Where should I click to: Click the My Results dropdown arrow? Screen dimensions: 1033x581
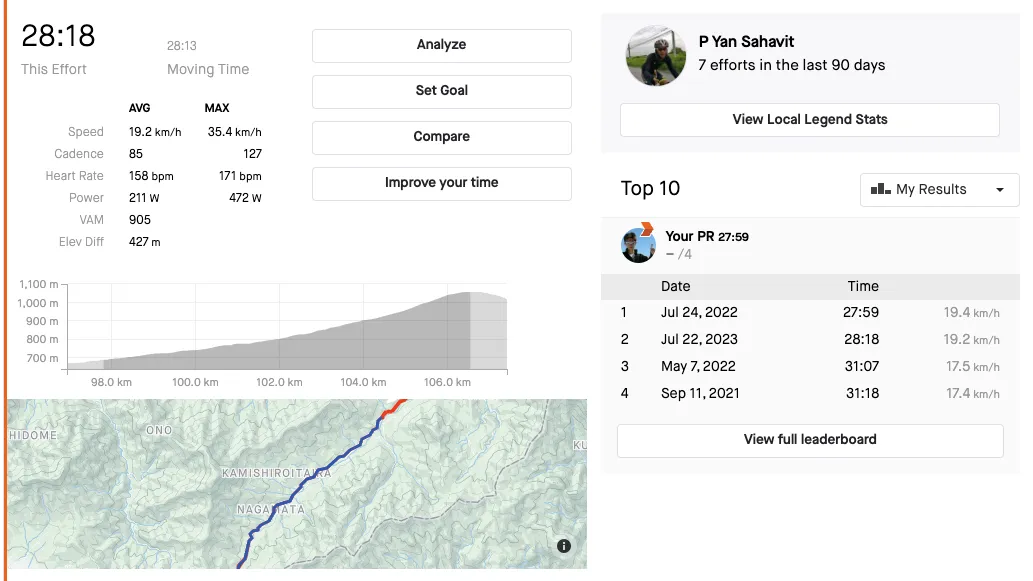1000,190
